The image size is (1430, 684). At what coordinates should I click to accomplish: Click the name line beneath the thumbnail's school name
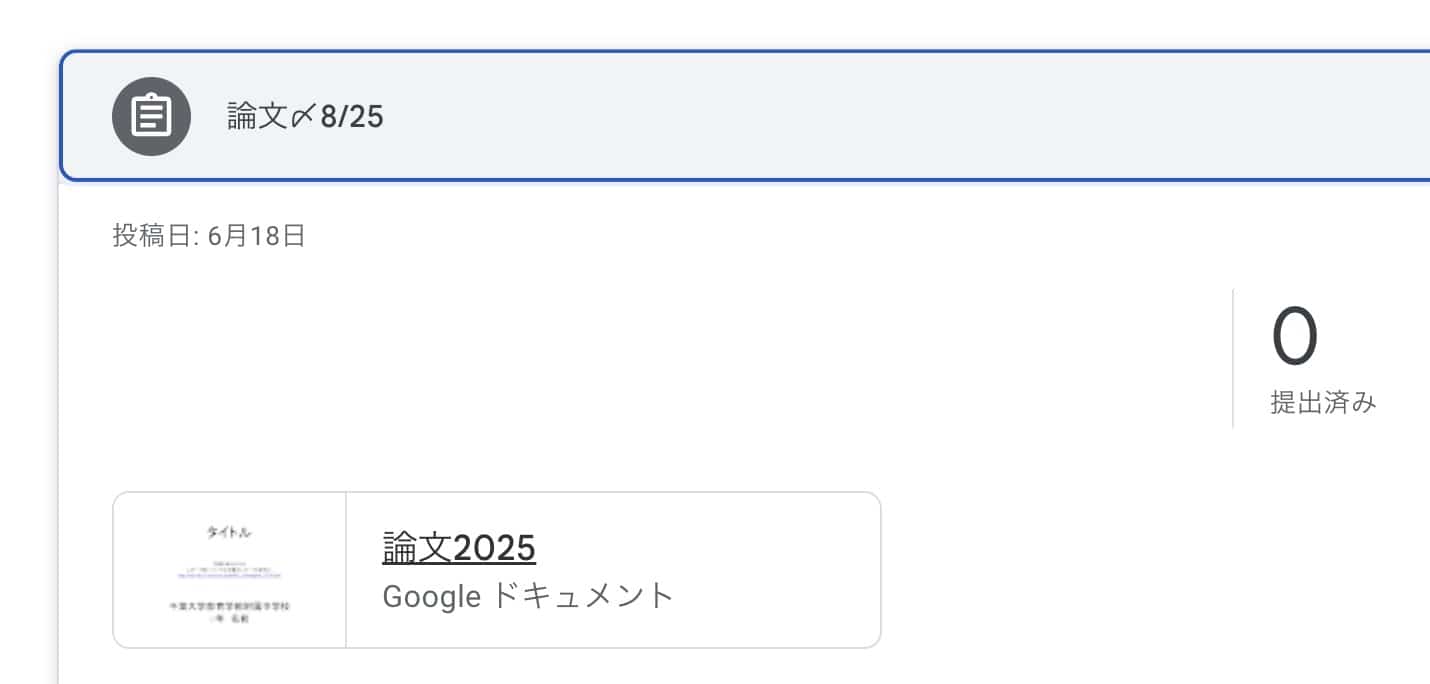click(230, 620)
